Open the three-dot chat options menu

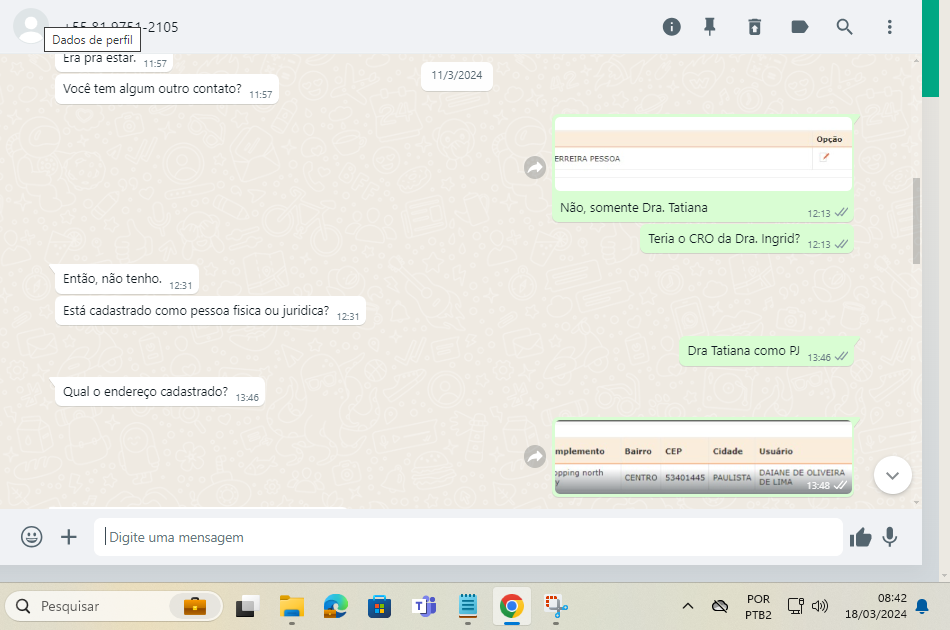tap(889, 27)
